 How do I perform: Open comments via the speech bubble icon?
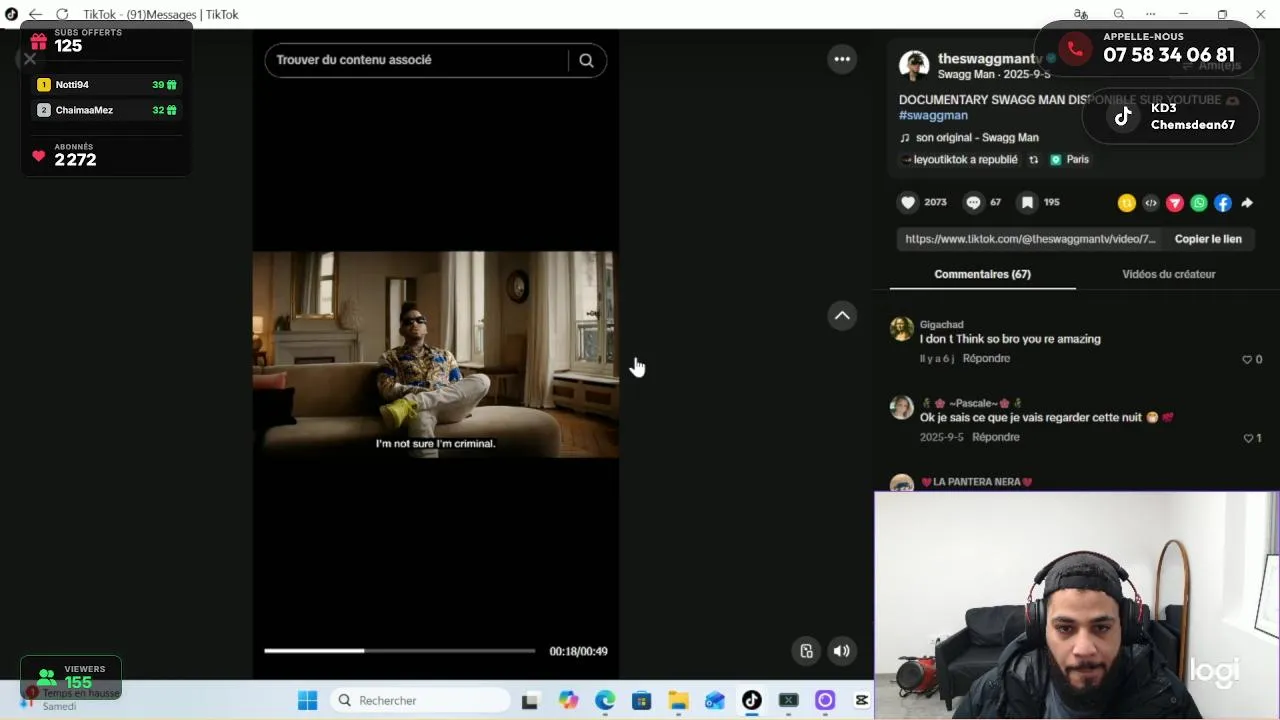[x=973, y=202]
